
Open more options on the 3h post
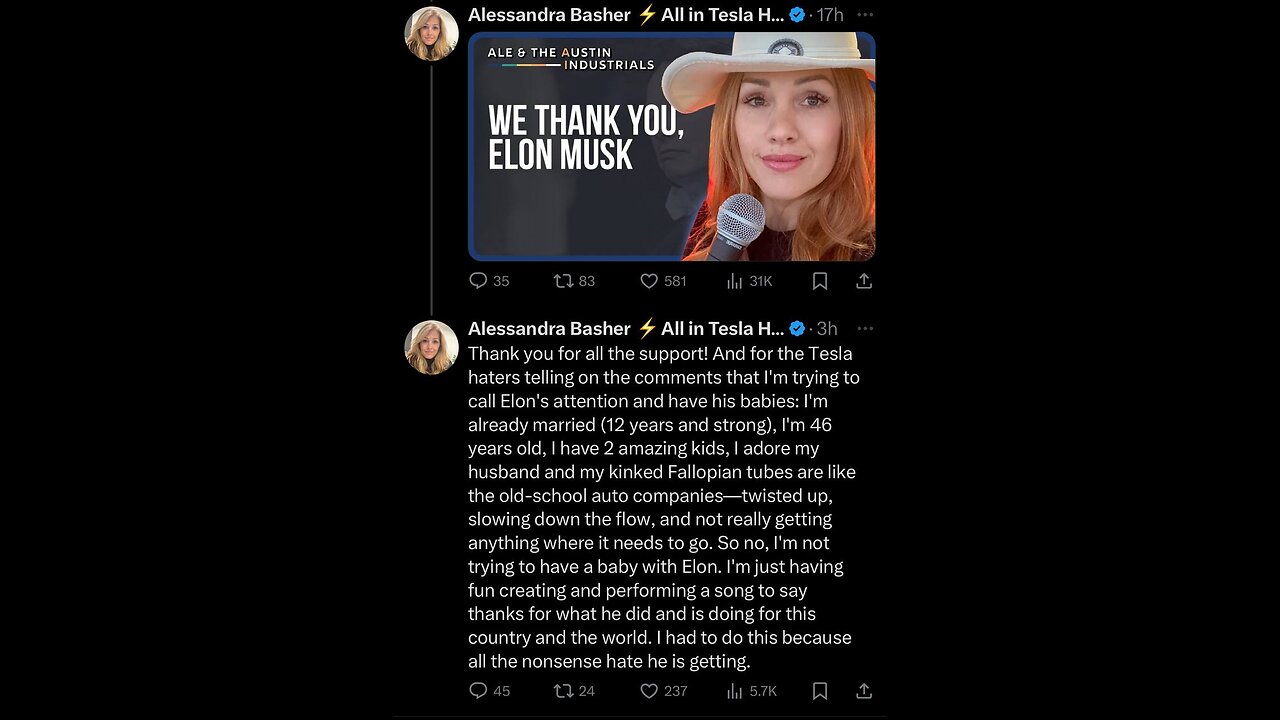pos(865,328)
